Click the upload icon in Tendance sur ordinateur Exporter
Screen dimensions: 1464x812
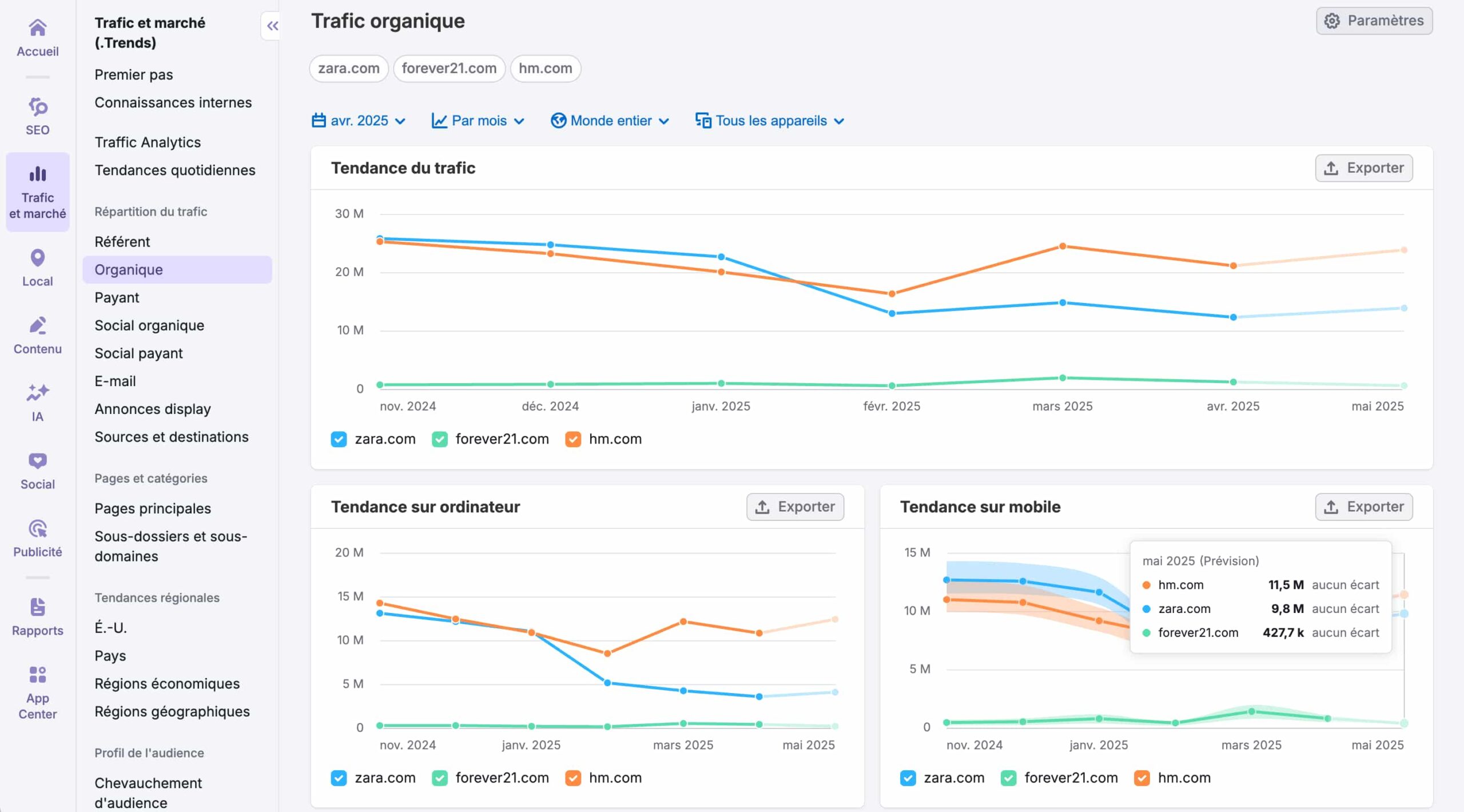762,507
